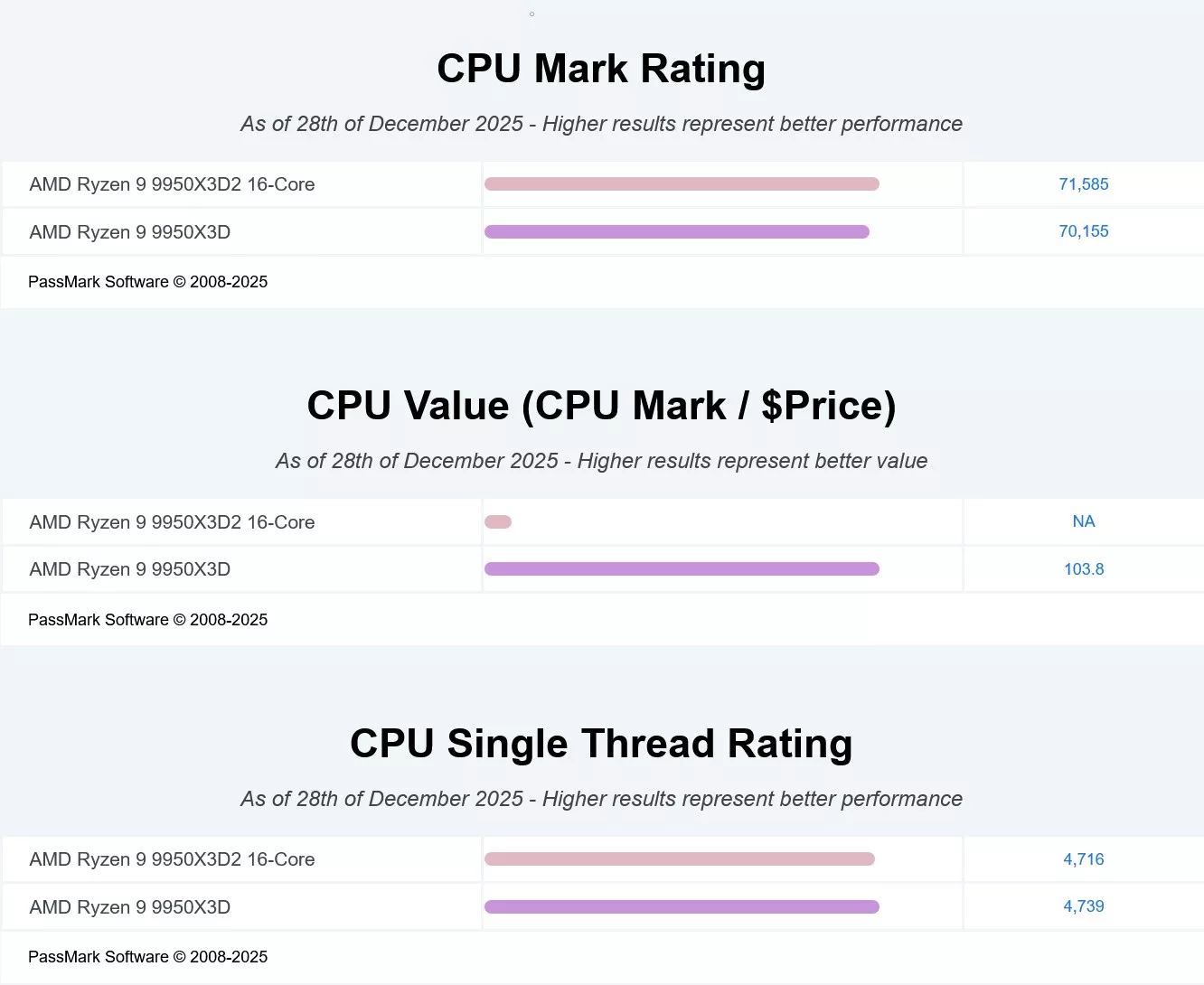Click the short pink bar in CPU Value chart
Screen dimensions: 1204x985
tap(498, 521)
